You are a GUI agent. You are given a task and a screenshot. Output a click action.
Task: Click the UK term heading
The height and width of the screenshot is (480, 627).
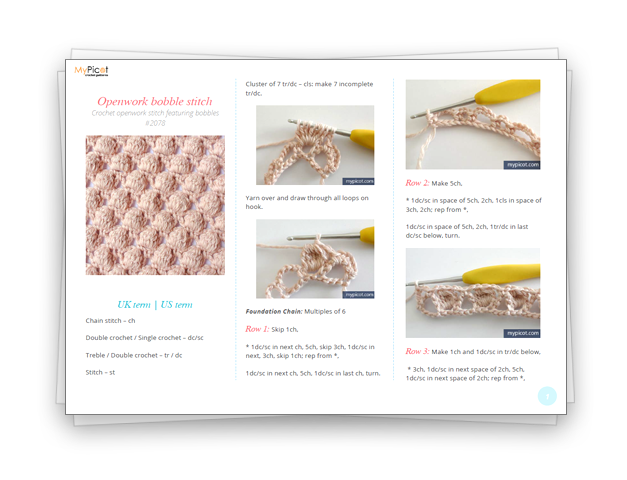point(134,304)
